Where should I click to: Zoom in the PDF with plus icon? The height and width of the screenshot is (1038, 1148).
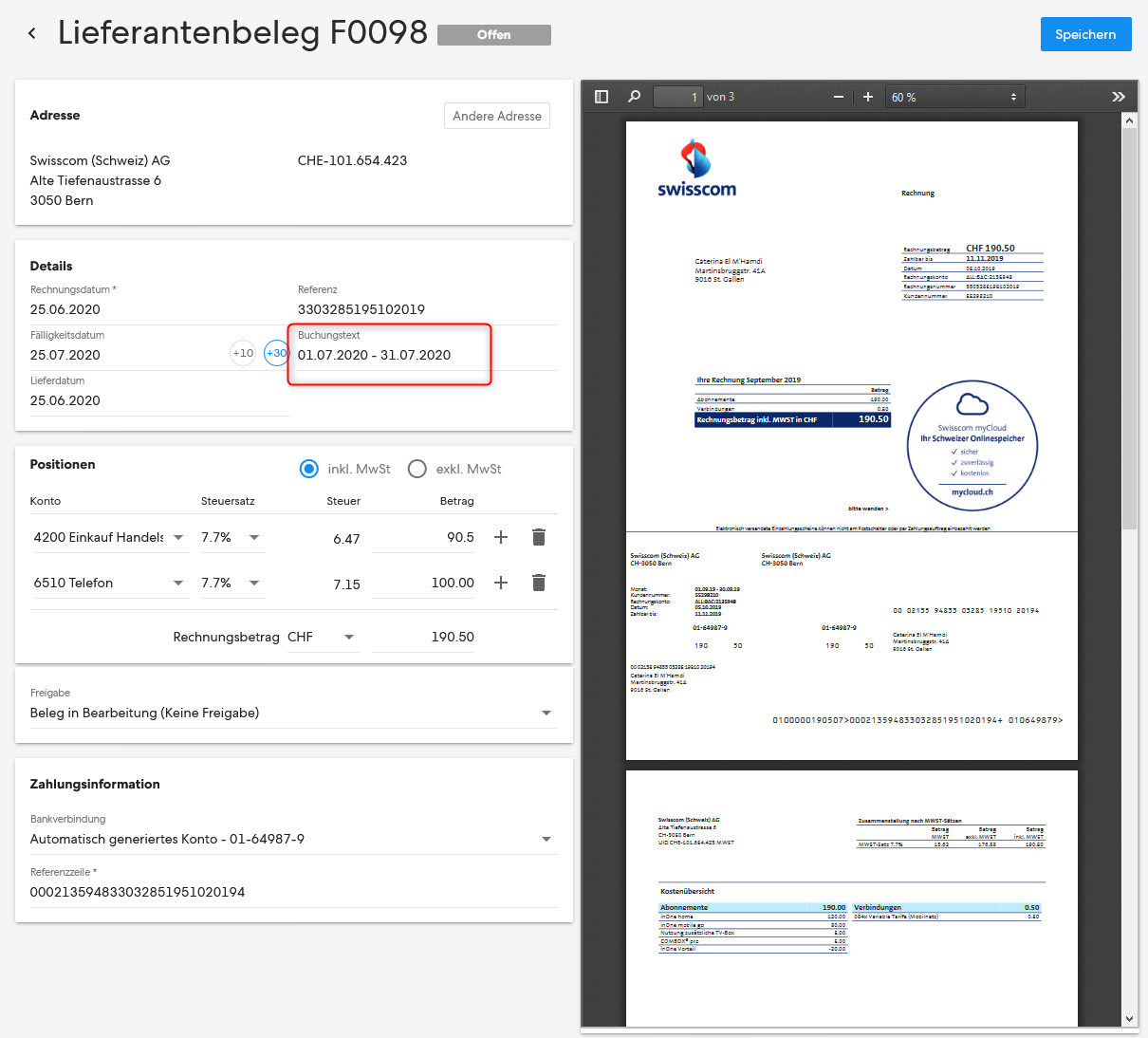867,97
